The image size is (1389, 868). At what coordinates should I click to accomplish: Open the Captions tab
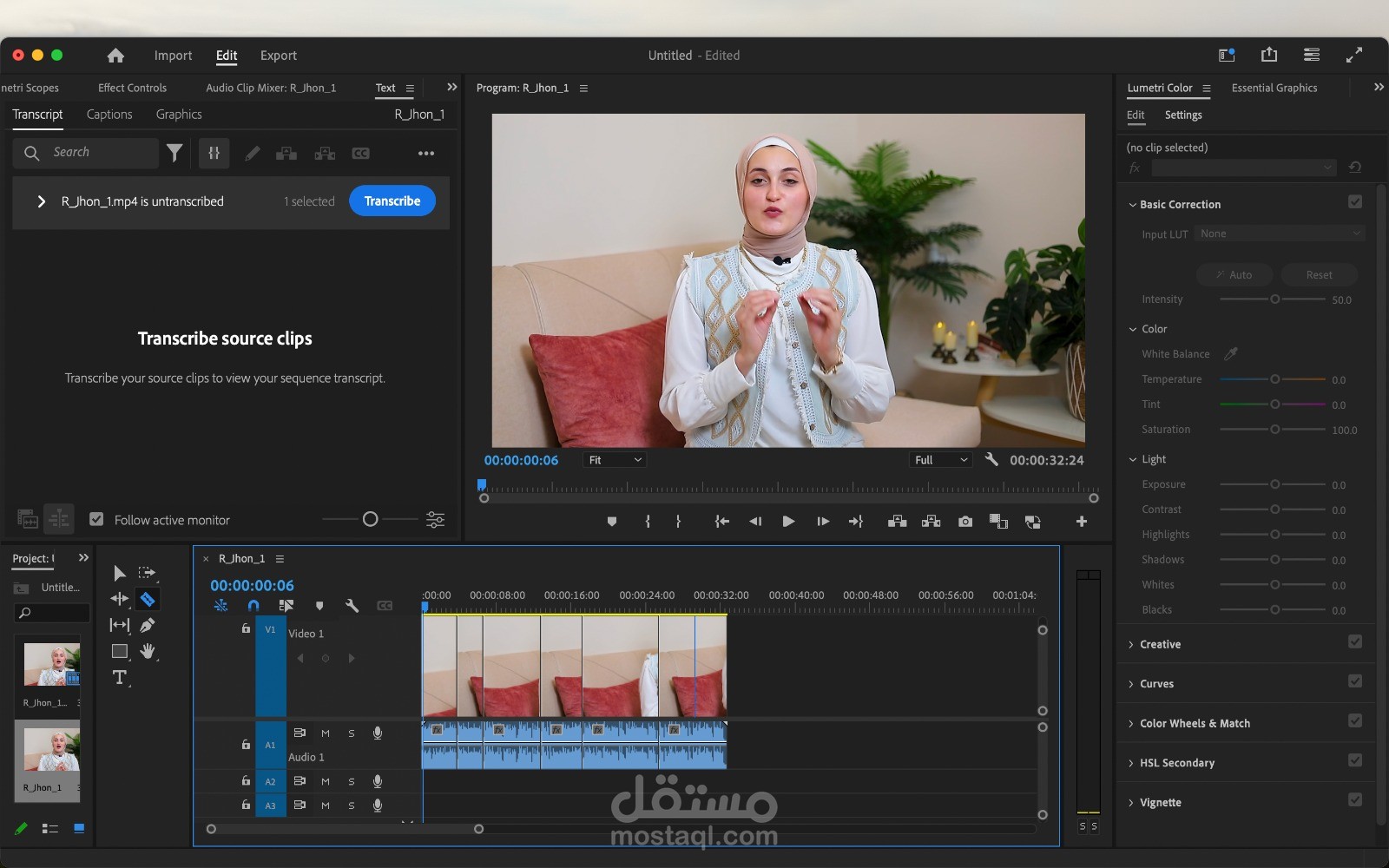(x=109, y=115)
